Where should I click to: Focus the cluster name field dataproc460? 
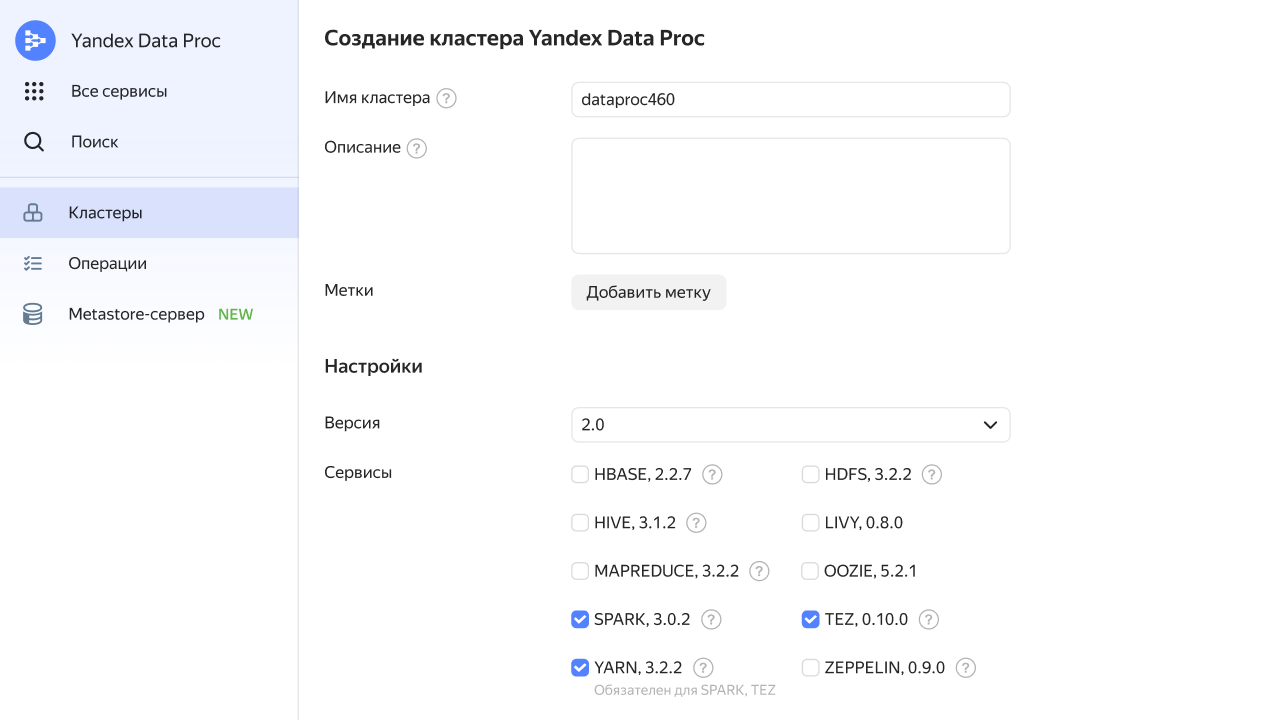(790, 100)
